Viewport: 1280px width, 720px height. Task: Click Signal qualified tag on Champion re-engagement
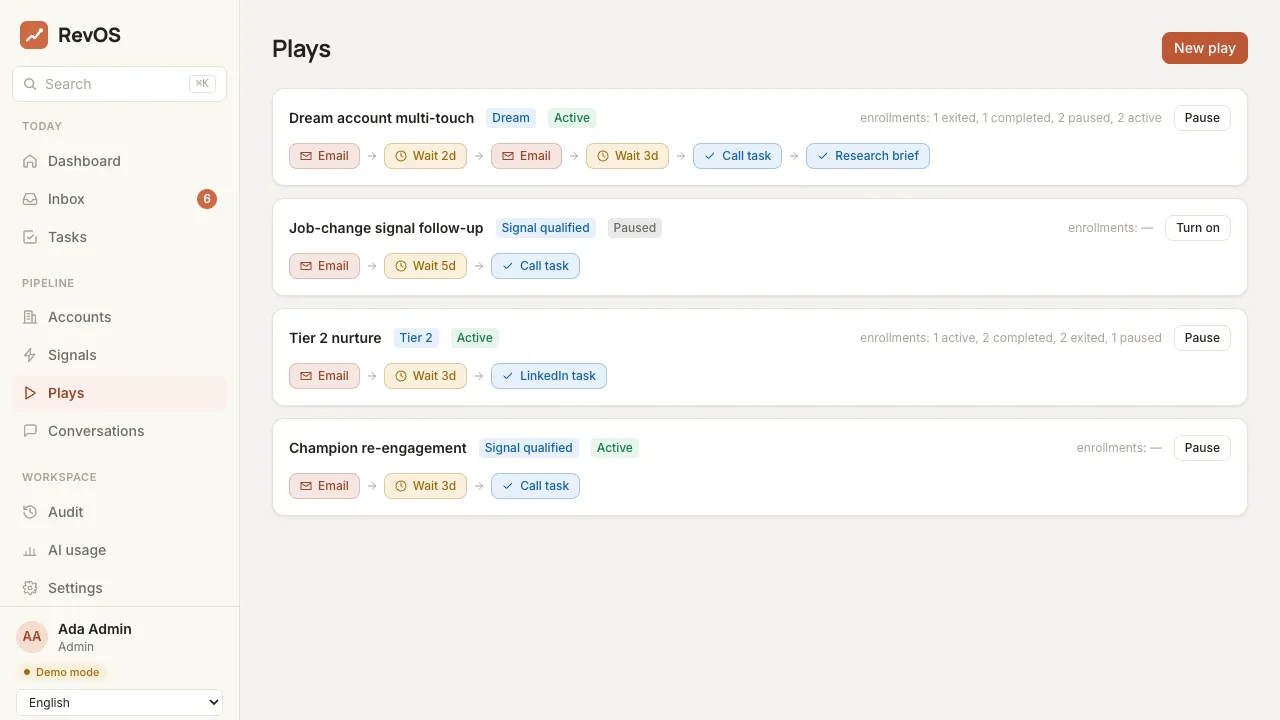(529, 448)
